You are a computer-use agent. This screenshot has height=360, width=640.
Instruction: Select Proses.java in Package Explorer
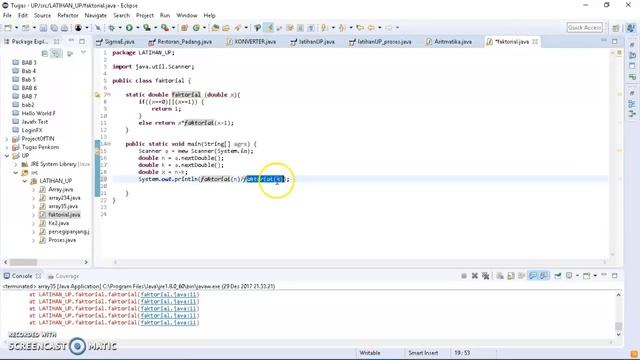point(58,240)
